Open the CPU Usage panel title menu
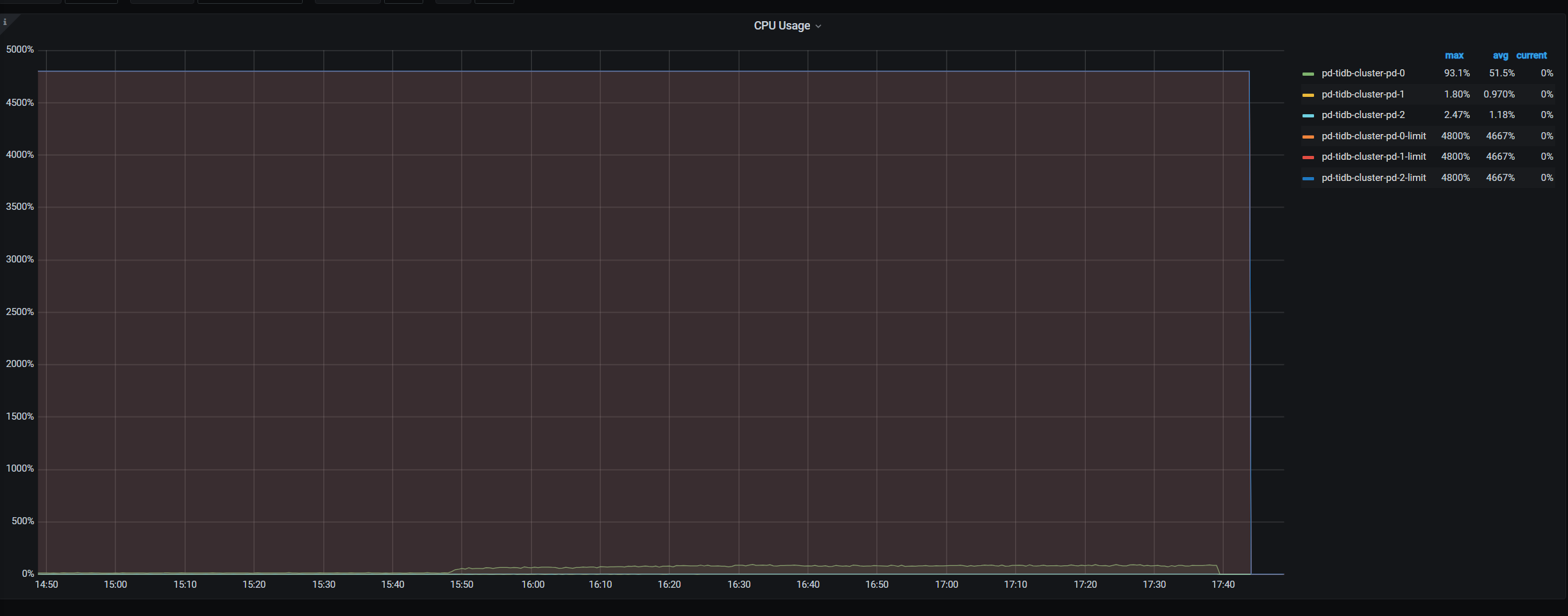This screenshot has width=1568, height=616. [x=781, y=26]
